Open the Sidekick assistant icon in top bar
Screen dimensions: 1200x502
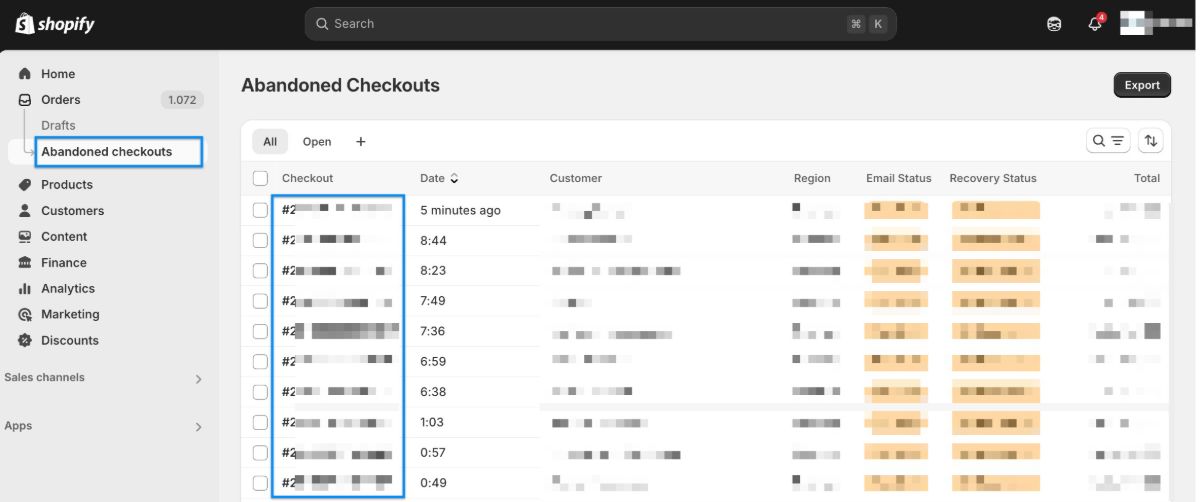click(1054, 24)
